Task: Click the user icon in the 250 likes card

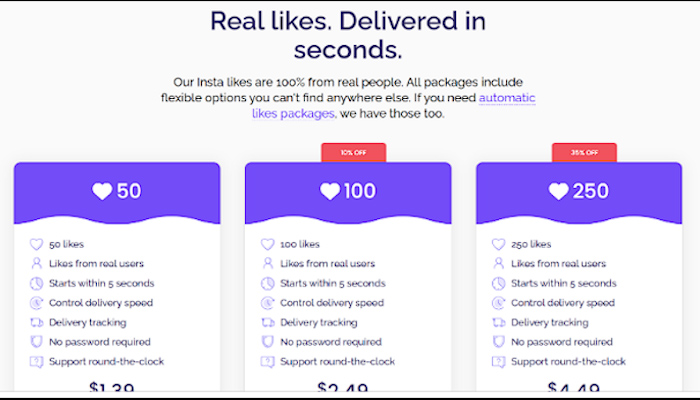Action: click(x=498, y=264)
